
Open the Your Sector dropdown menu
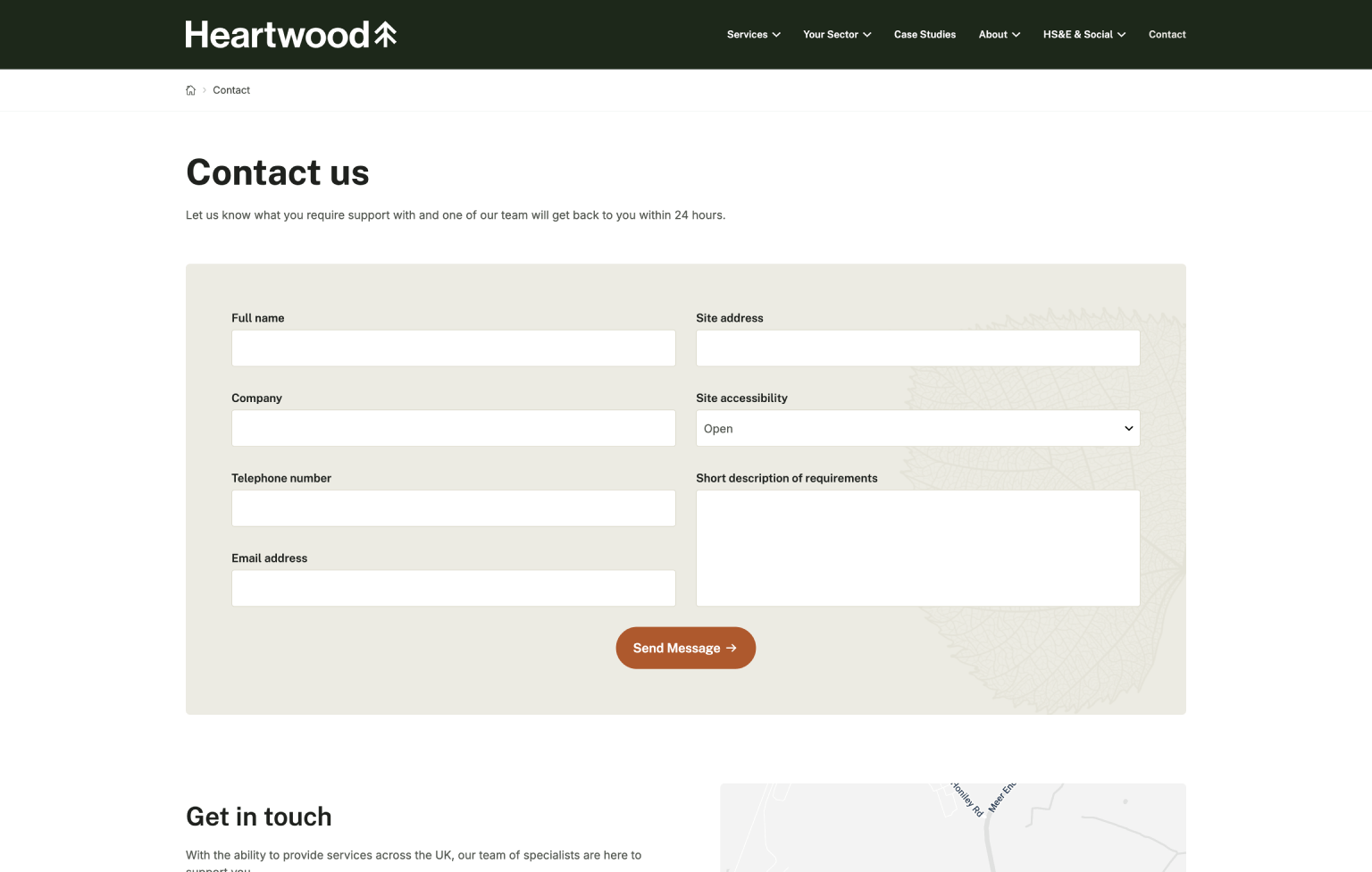point(831,35)
